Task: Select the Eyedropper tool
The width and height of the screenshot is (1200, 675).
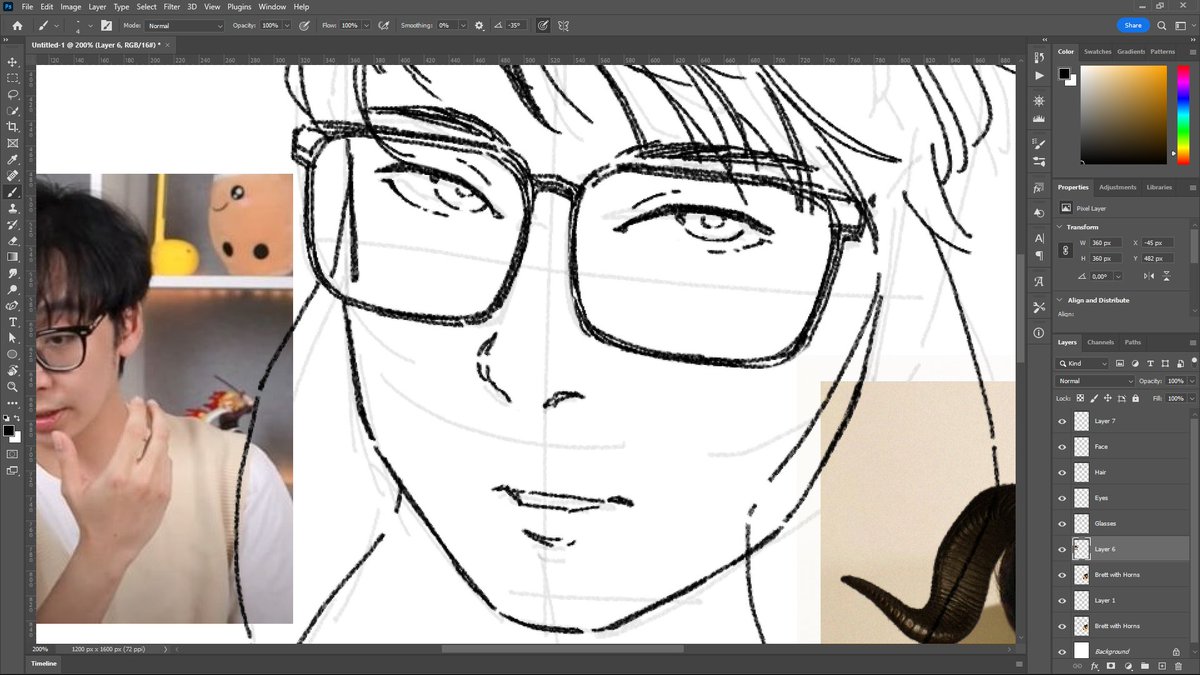Action: pyautogui.click(x=13, y=158)
